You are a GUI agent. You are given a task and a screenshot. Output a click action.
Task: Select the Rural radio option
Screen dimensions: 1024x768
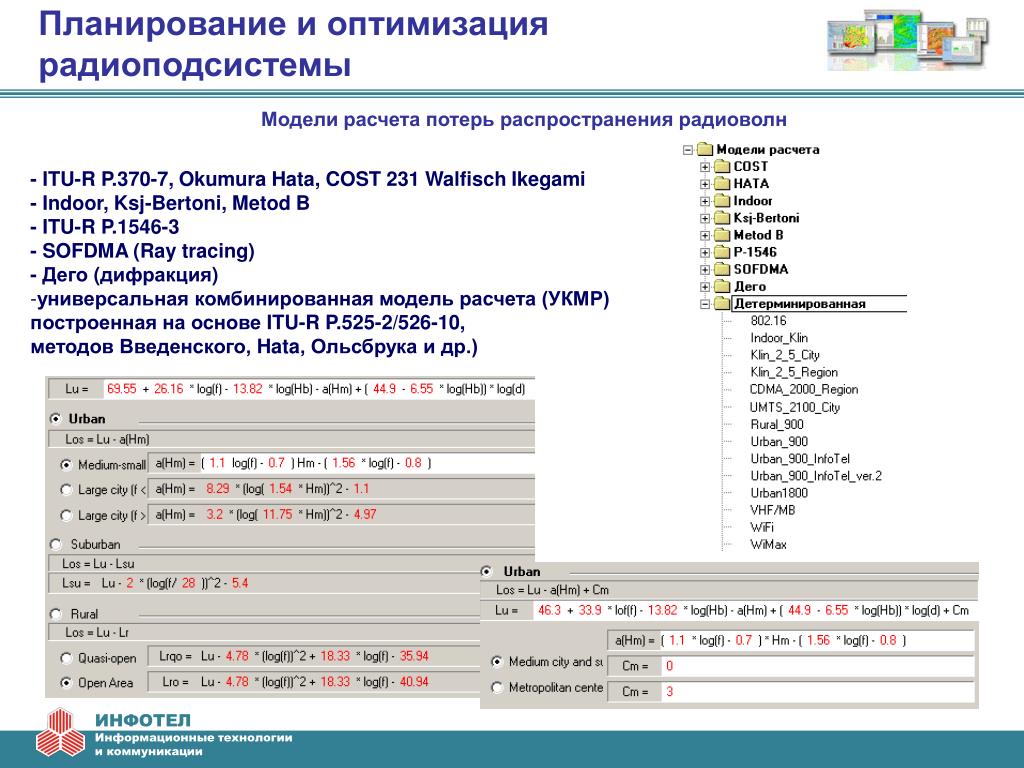tap(56, 614)
